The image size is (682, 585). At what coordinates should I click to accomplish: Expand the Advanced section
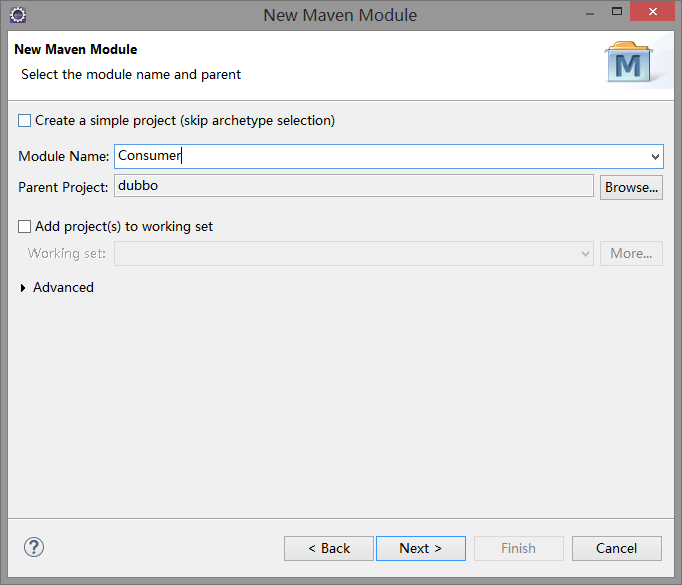(x=23, y=287)
